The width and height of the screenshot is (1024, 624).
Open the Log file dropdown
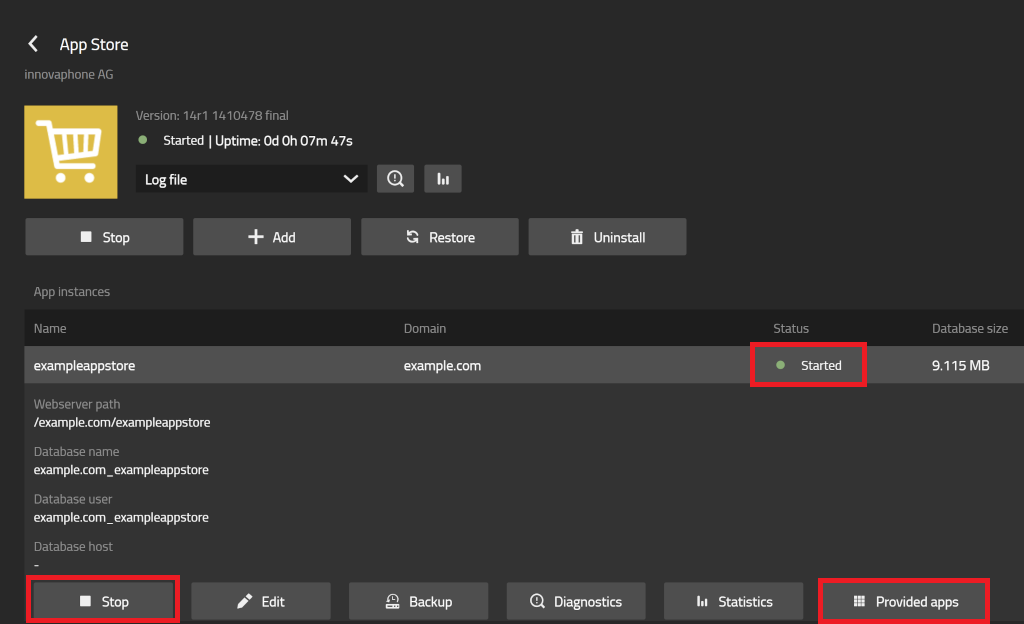click(251, 179)
